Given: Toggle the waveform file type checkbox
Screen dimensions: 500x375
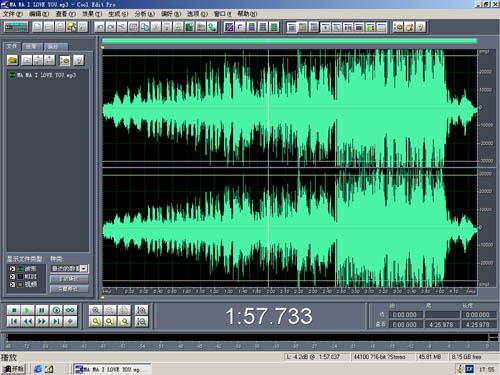Looking at the screenshot, I should 12,269.
